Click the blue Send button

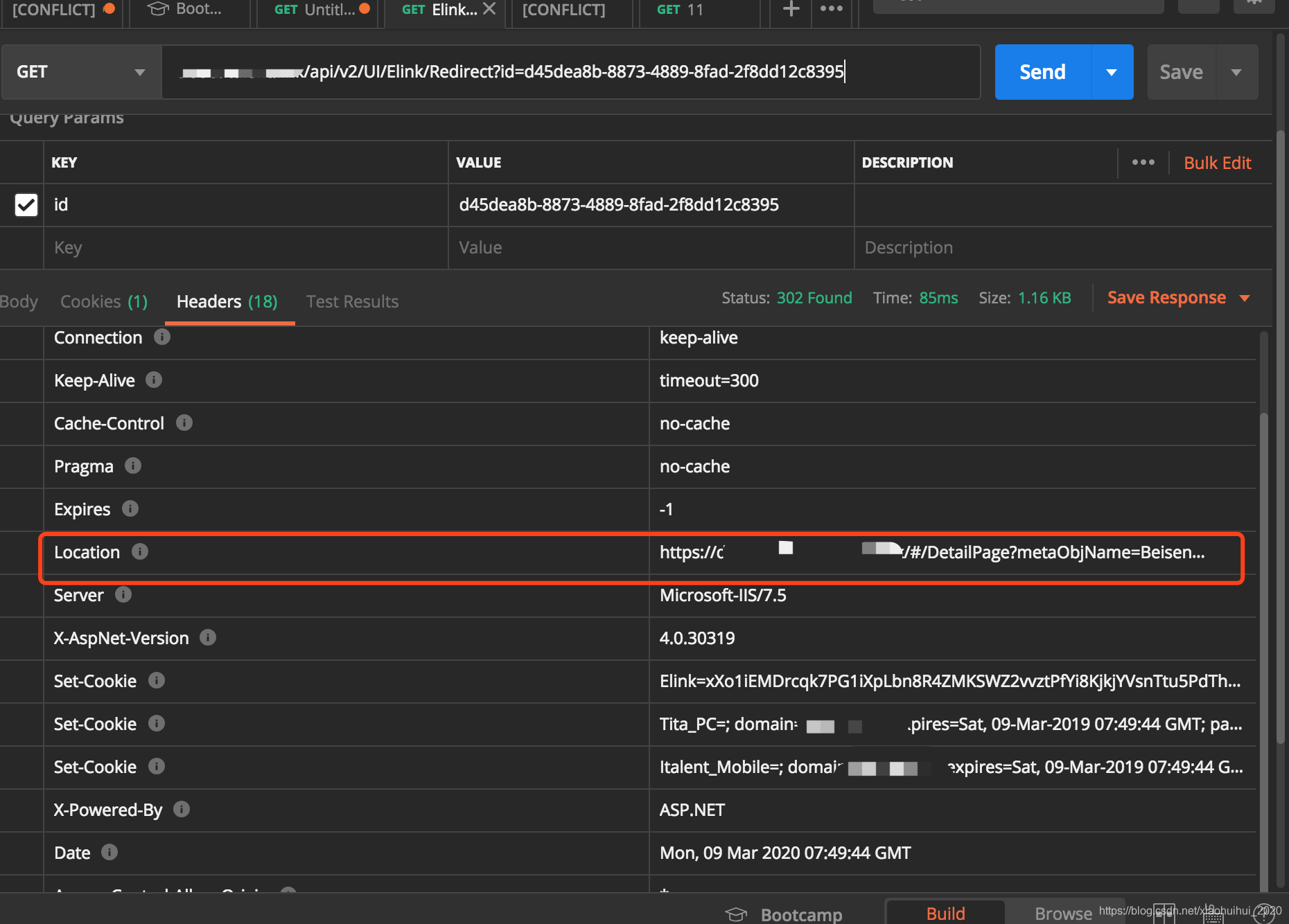[x=1043, y=72]
